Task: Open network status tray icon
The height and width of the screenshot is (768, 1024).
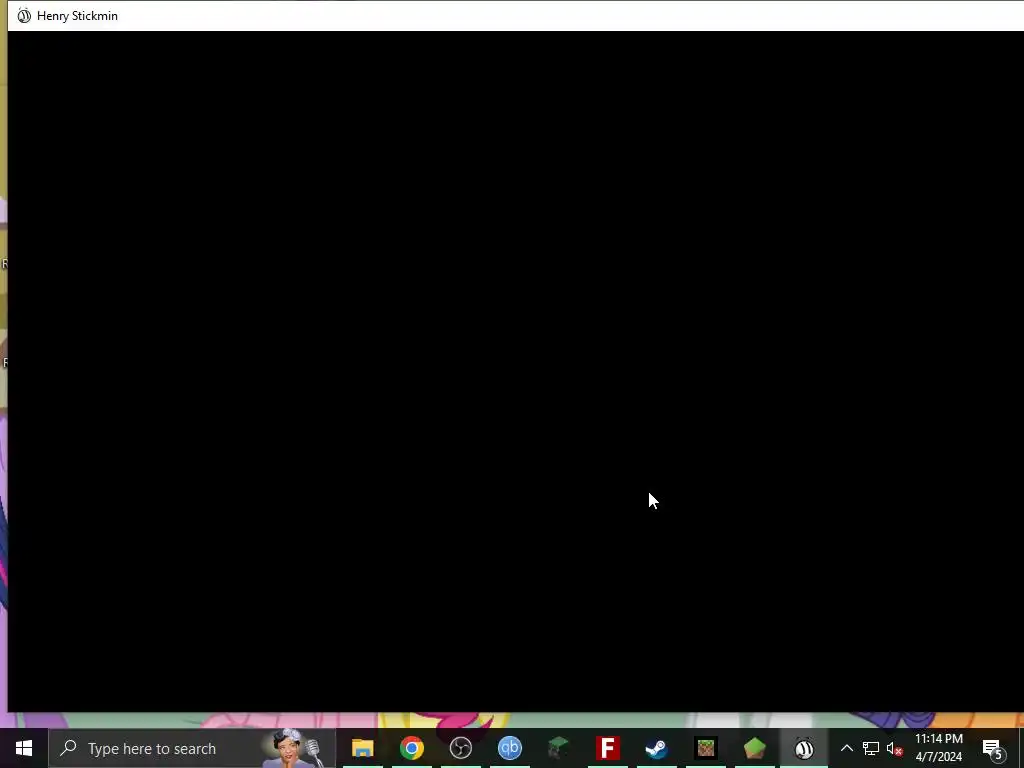Action: click(x=871, y=748)
